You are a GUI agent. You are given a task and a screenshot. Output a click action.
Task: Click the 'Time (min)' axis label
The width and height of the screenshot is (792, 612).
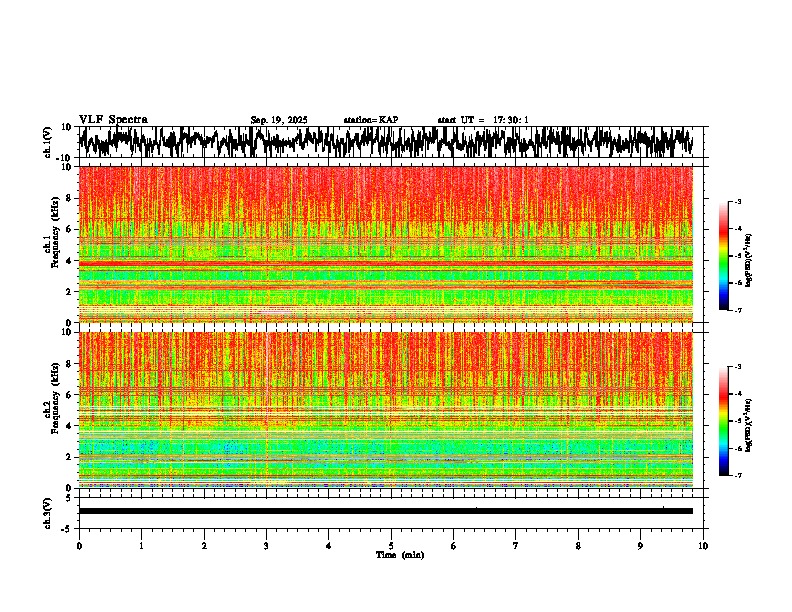point(400,555)
